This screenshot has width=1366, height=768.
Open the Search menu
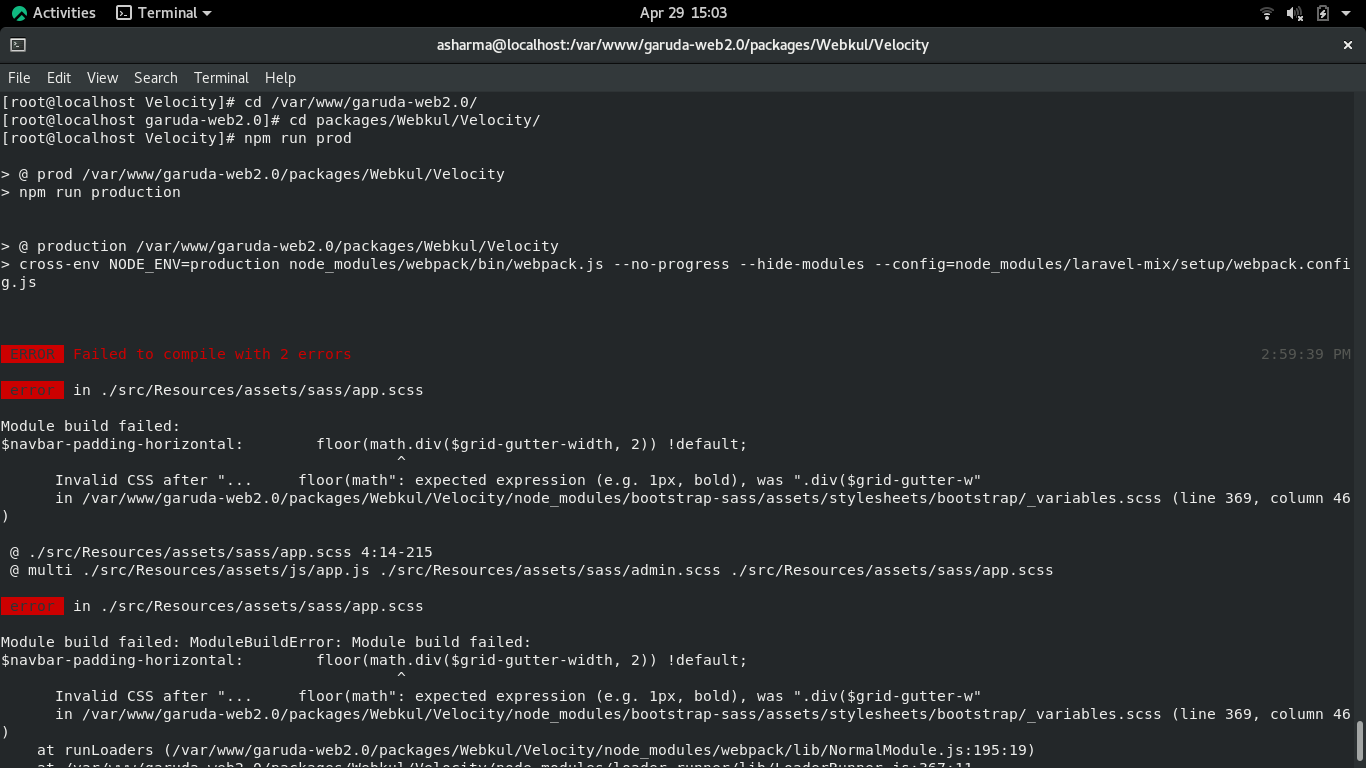(x=156, y=78)
